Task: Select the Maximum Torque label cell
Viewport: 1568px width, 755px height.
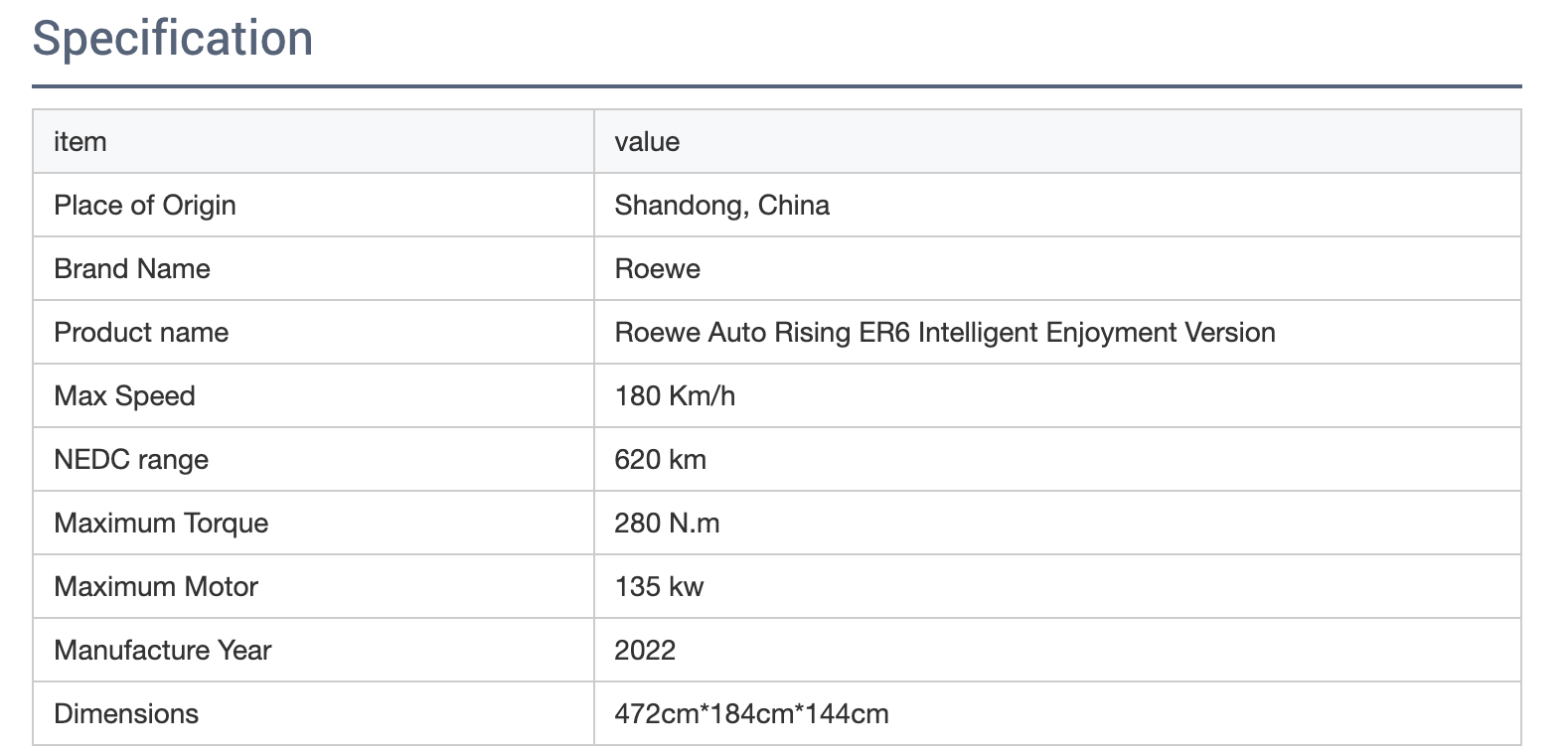Action: 161,524
